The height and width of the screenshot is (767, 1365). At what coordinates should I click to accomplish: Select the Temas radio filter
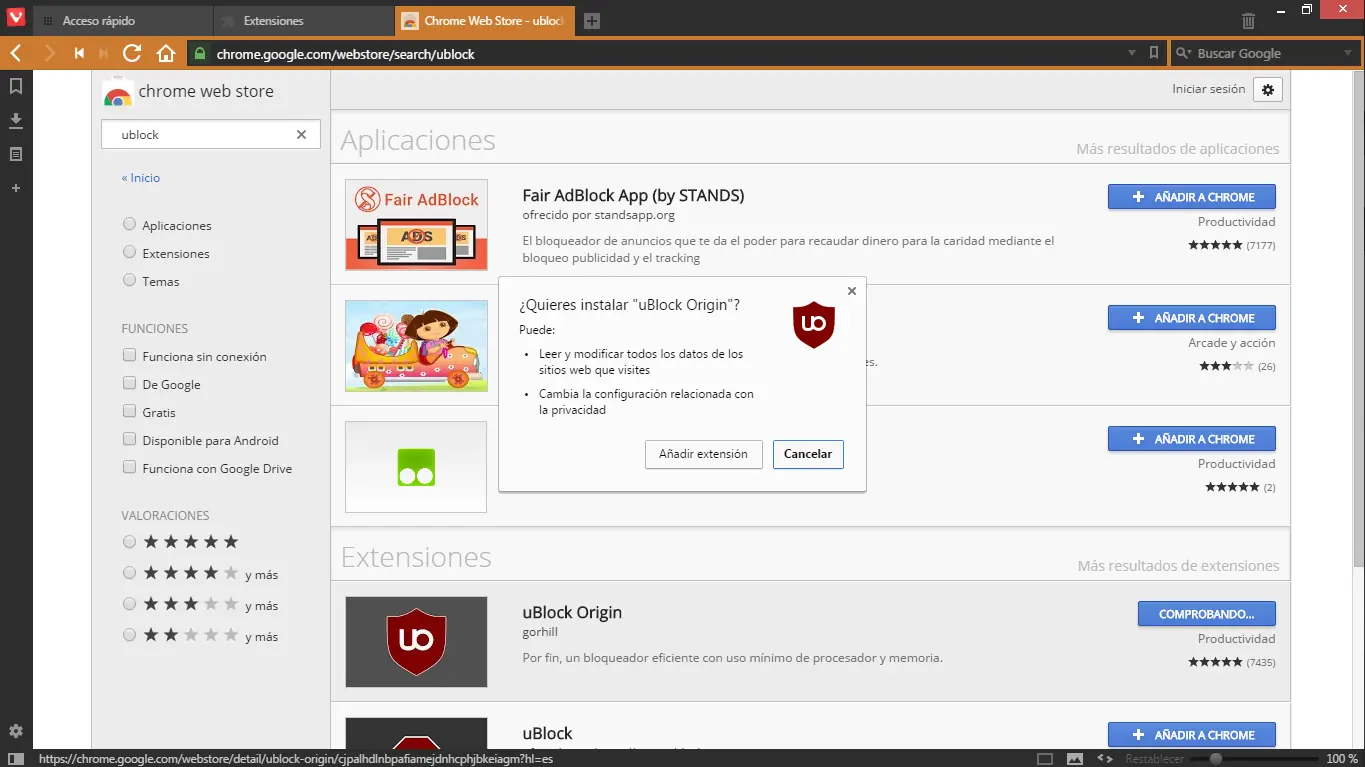[129, 280]
